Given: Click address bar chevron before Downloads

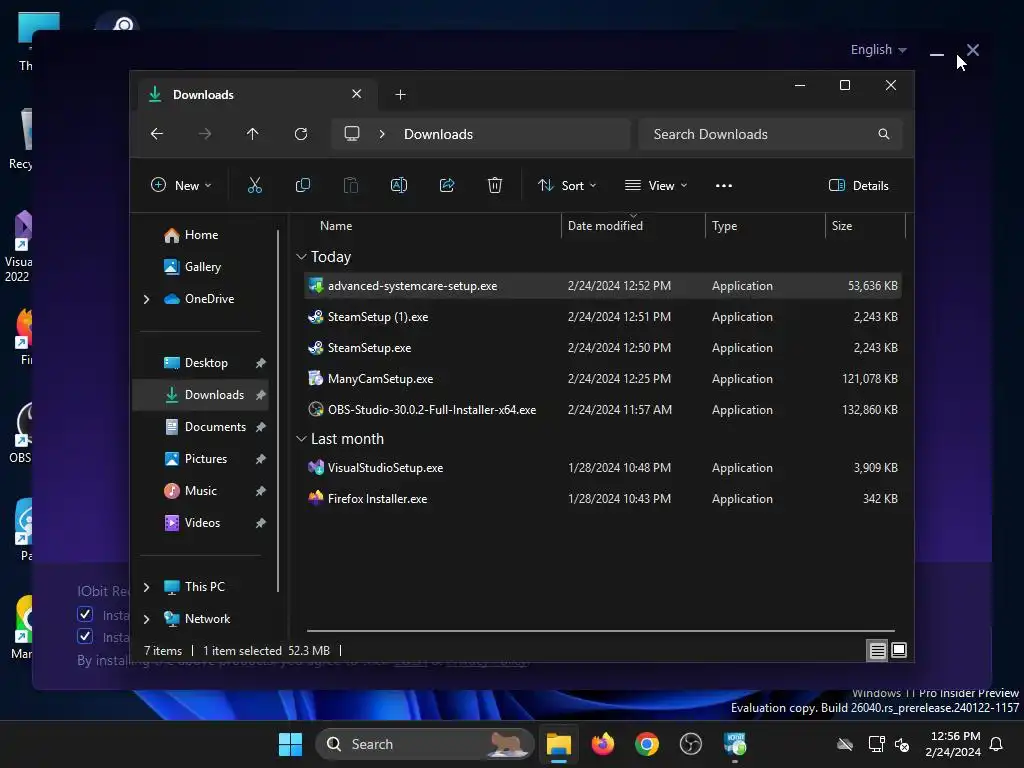Looking at the screenshot, I should coord(382,134).
